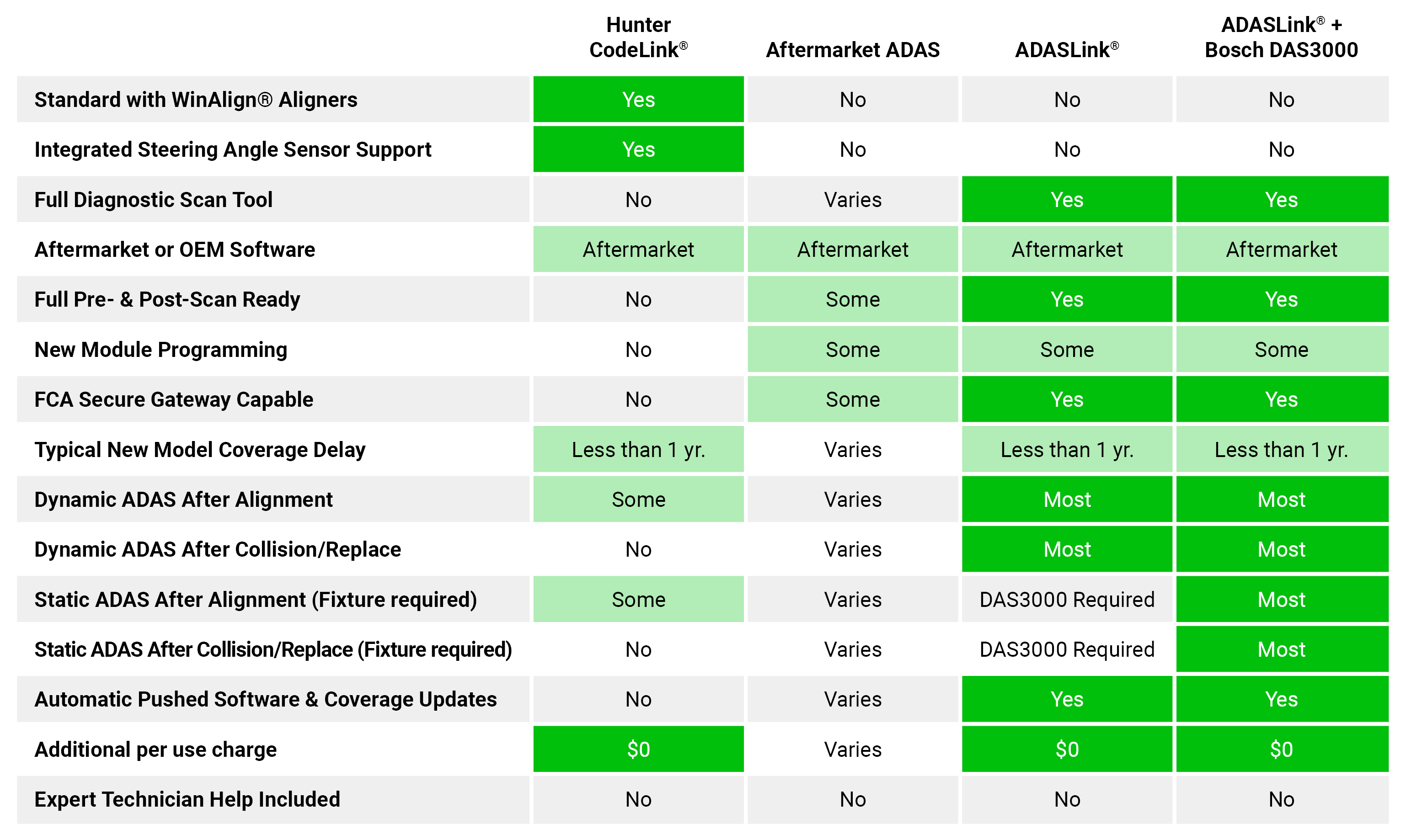Select the 'Full Diagnostic Scan Tool' row label
Image resolution: width=1406 pixels, height=840 pixels.
154,200
